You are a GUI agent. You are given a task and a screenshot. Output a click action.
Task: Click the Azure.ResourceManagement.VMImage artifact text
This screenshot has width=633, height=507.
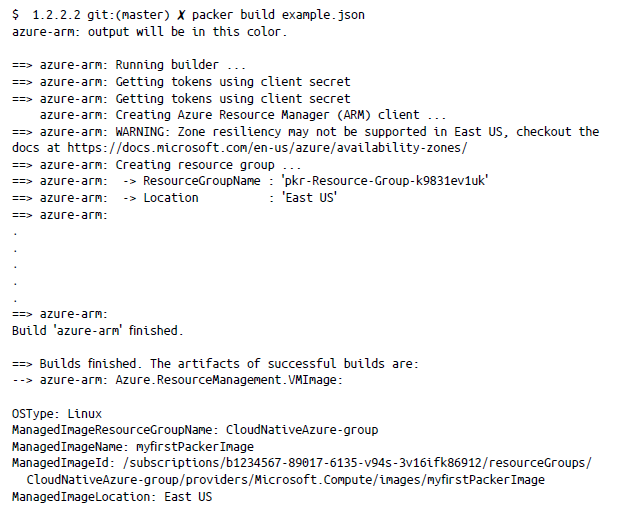tap(229, 379)
